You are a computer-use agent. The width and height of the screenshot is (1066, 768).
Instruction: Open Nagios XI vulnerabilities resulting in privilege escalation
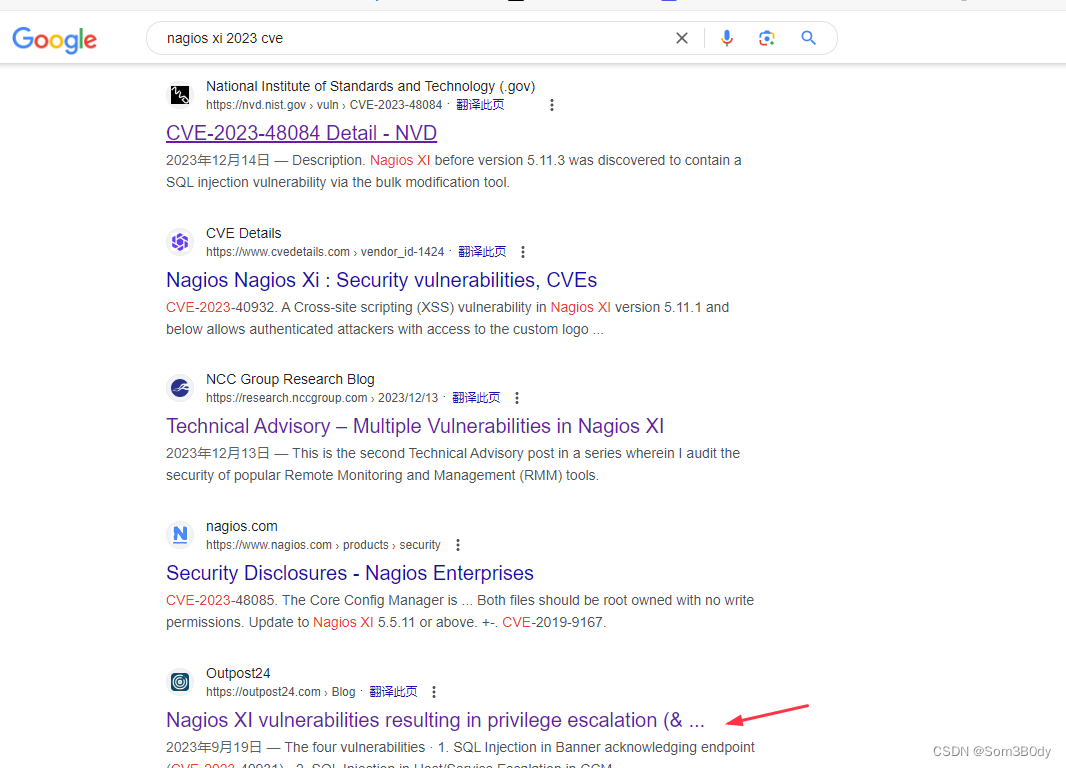[435, 720]
